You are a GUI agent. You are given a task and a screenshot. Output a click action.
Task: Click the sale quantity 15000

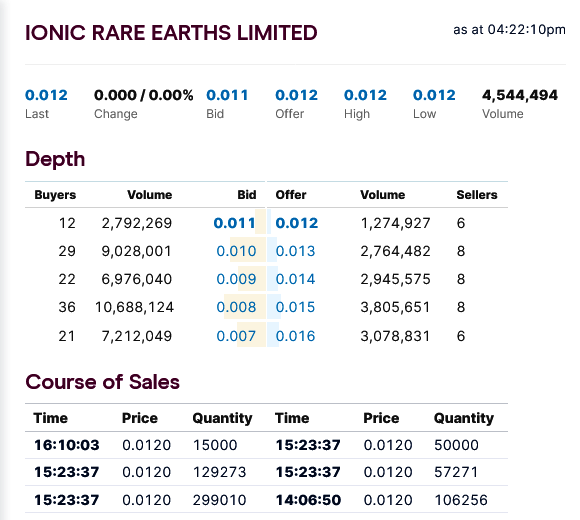pos(215,445)
